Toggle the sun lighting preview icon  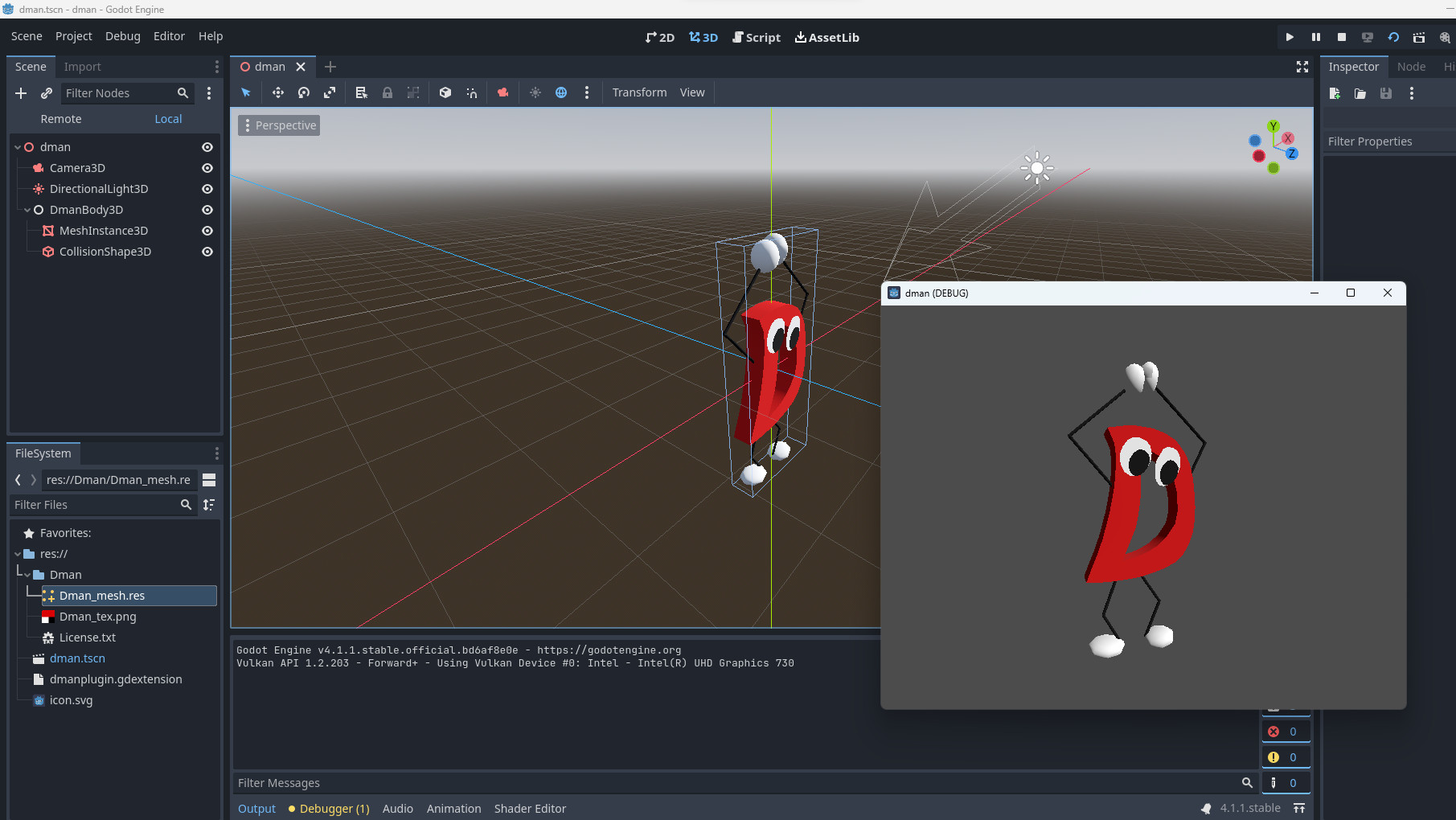click(x=535, y=92)
